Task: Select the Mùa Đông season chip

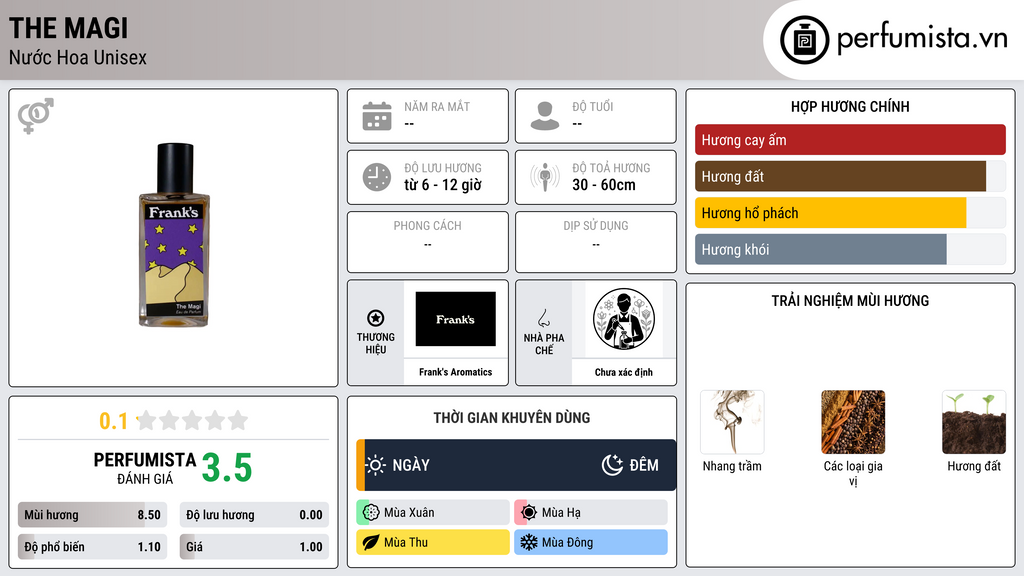Action: 591,542
